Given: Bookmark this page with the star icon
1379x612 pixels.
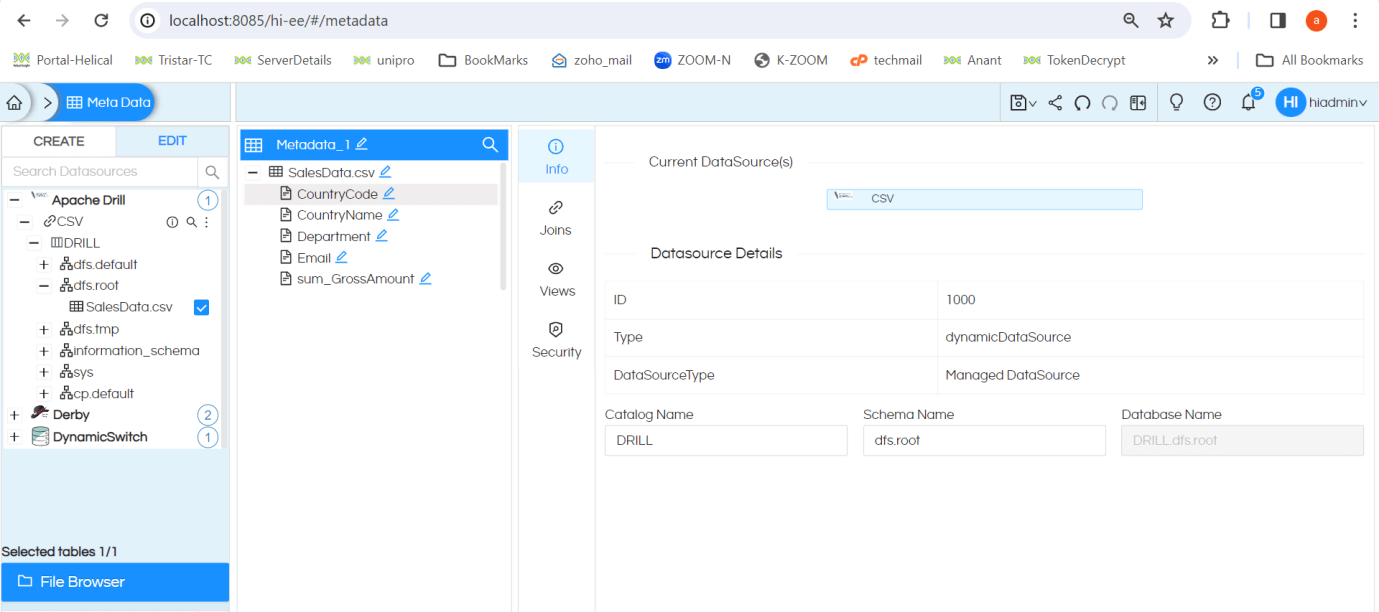Looking at the screenshot, I should click(1165, 20).
